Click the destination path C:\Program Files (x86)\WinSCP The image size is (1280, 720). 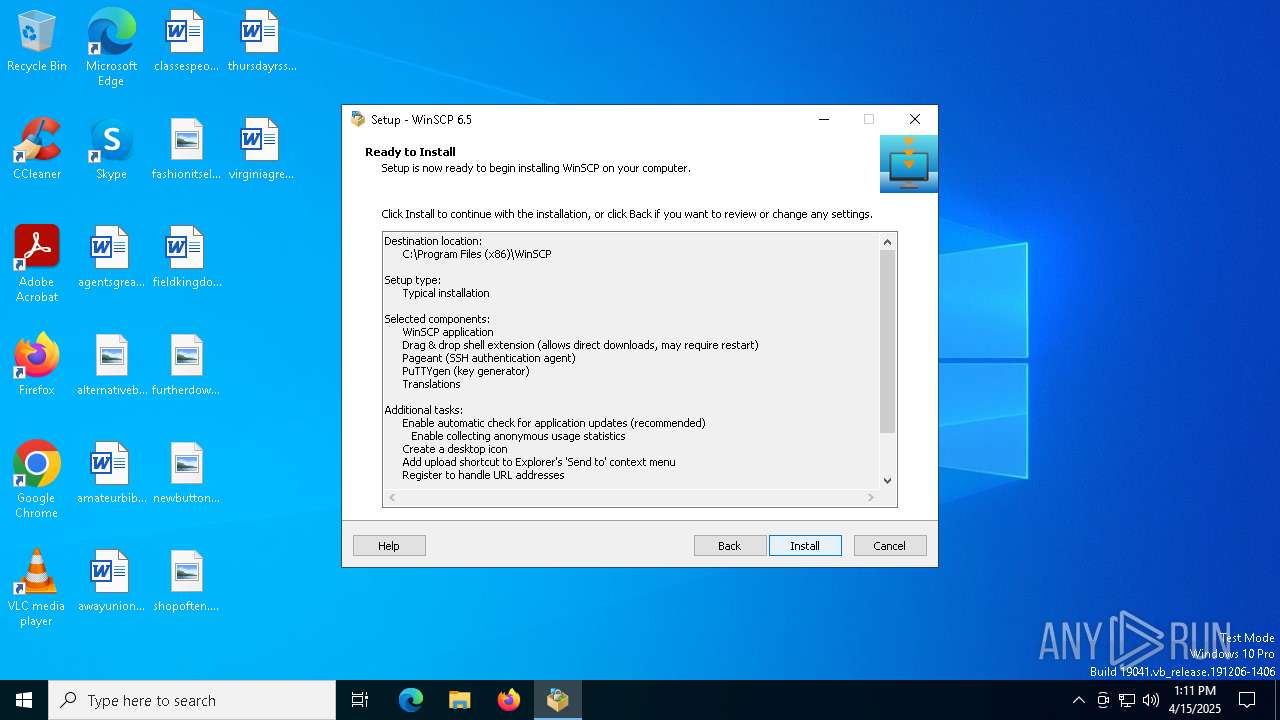[x=477, y=254]
